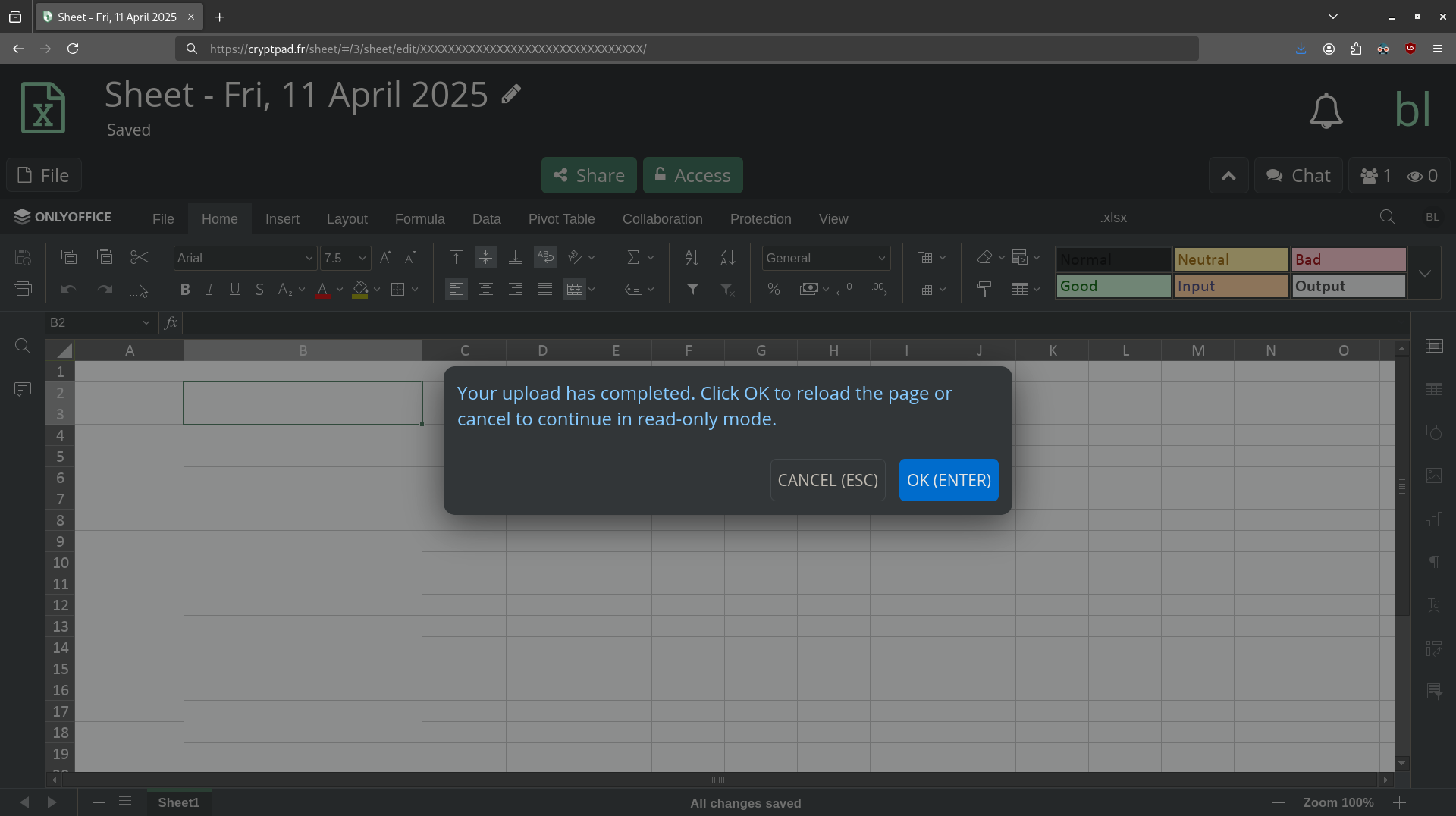Switch to the Insert ribbon tab

pyautogui.click(x=282, y=219)
